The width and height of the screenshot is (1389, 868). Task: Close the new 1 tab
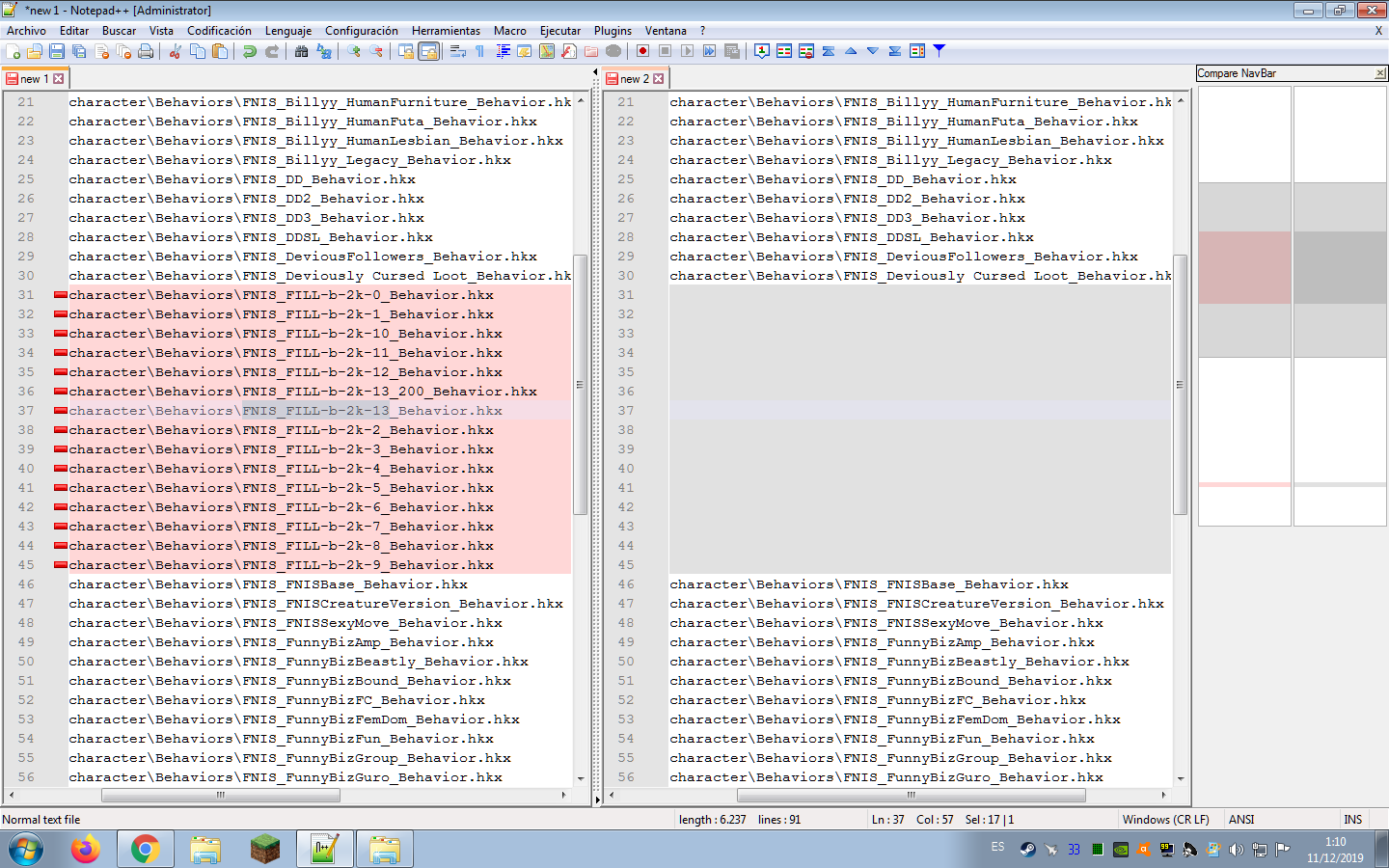click(x=59, y=79)
